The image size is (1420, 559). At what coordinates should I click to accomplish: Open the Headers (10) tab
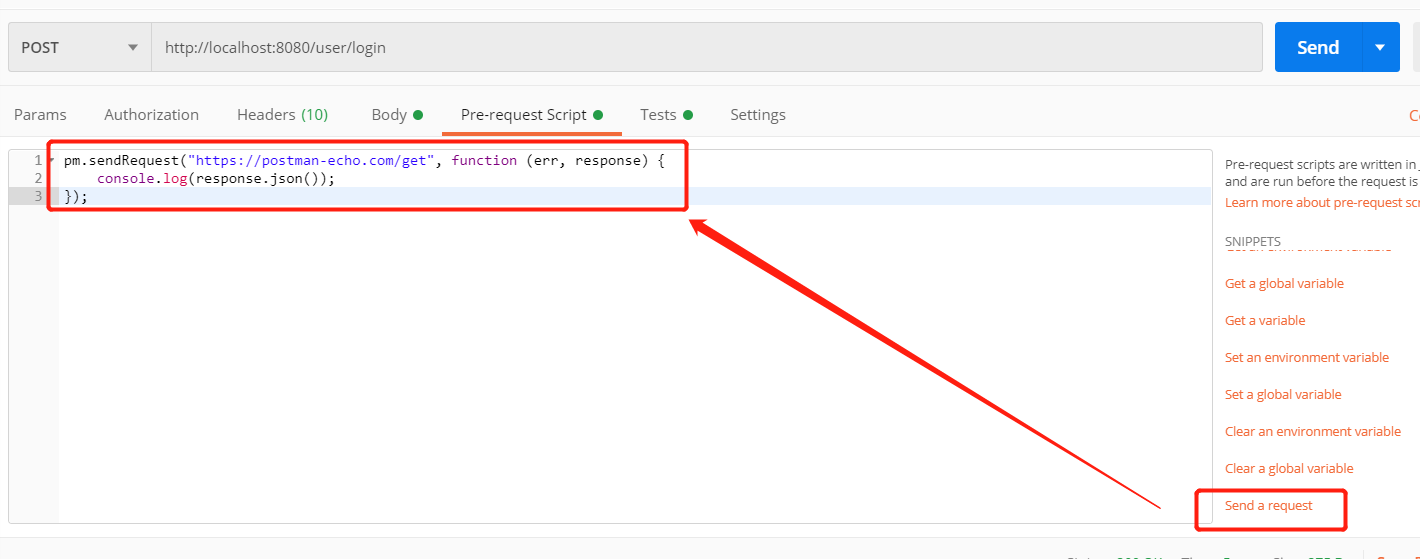[282, 114]
